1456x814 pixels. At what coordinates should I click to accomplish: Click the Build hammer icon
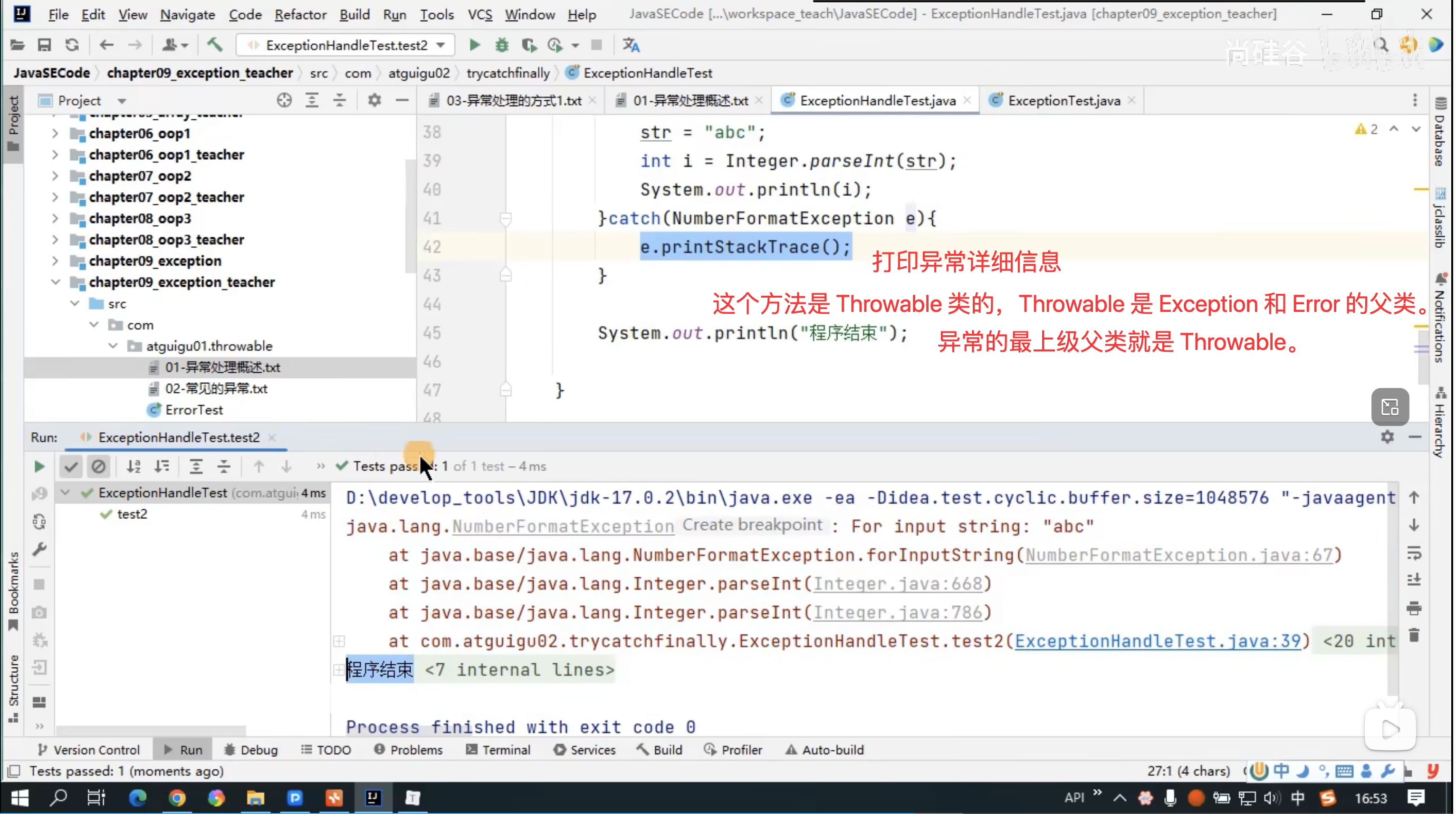tap(215, 45)
